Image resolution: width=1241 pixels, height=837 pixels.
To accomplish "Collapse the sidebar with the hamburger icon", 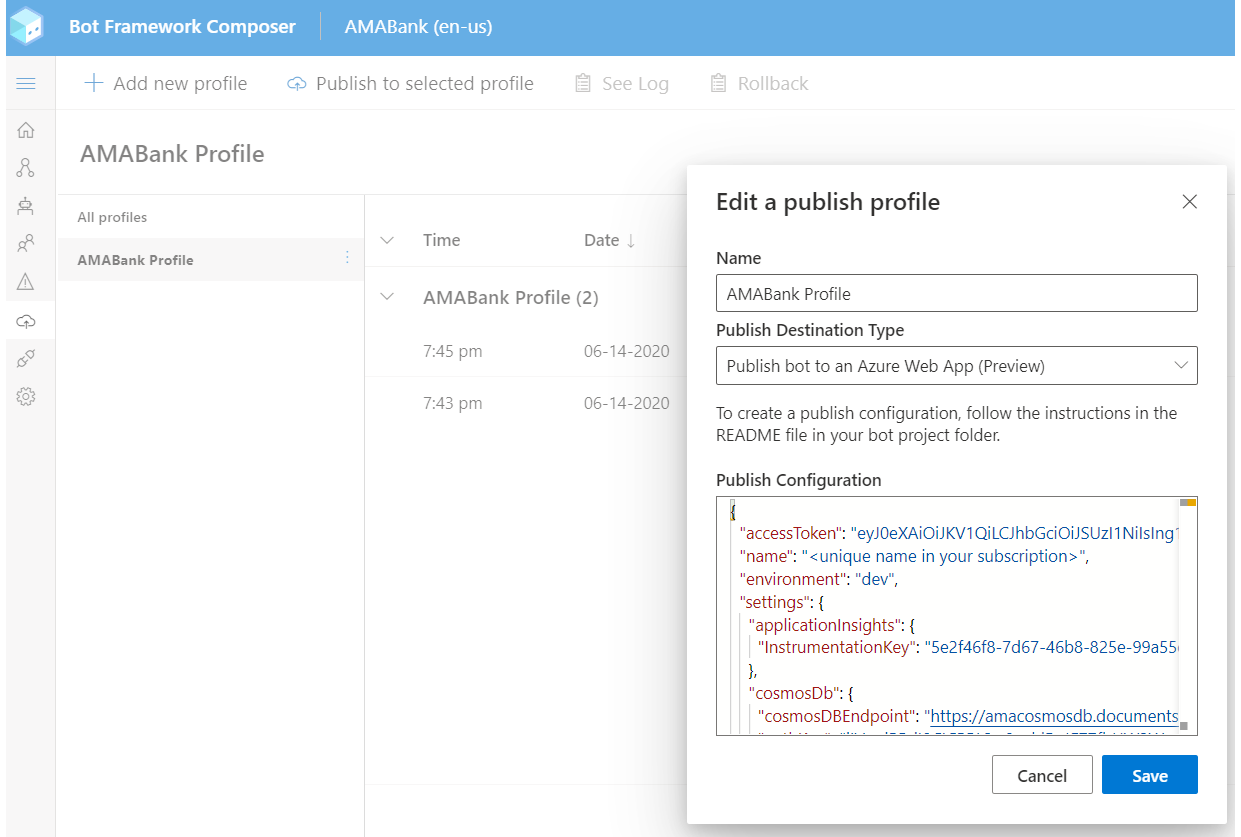I will [26, 83].
